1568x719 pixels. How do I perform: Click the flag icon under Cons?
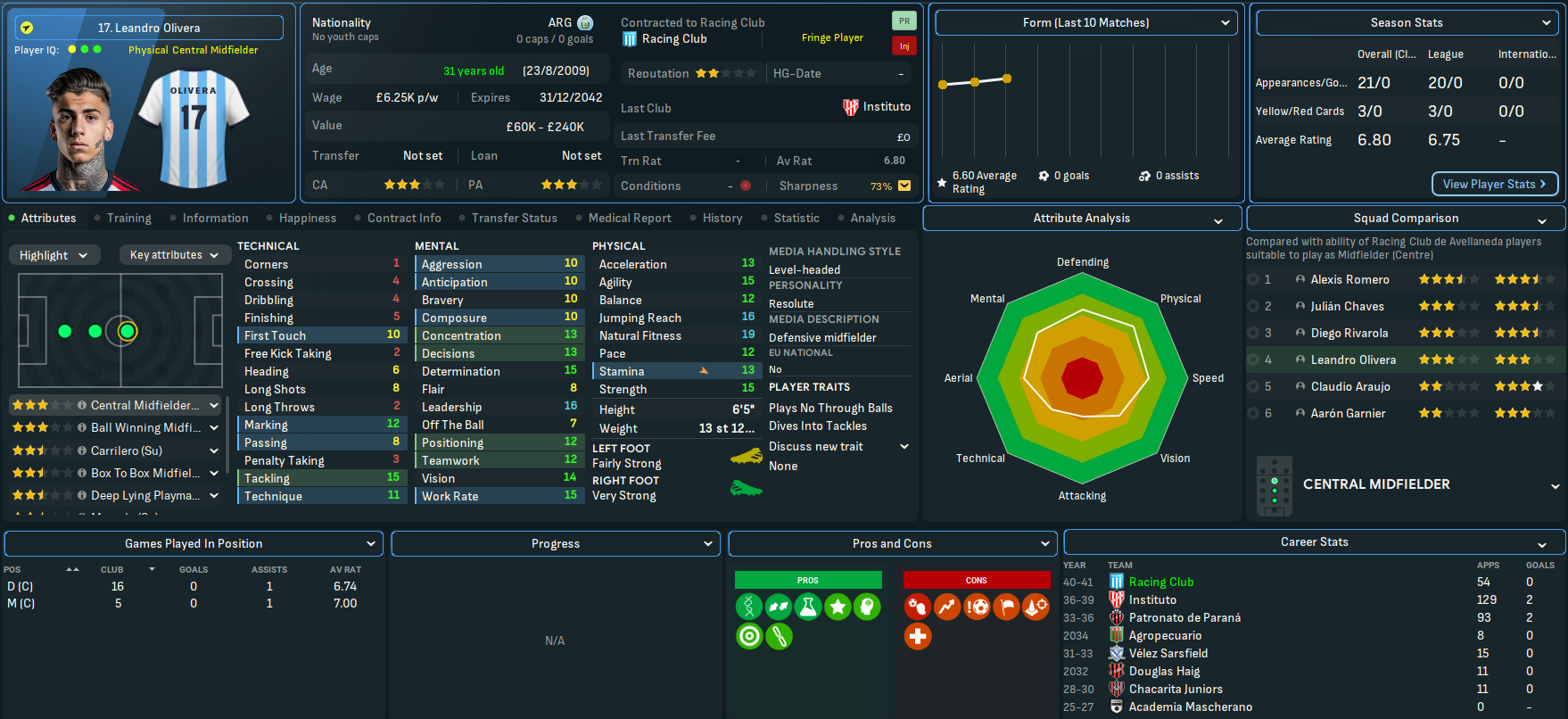point(1006,607)
